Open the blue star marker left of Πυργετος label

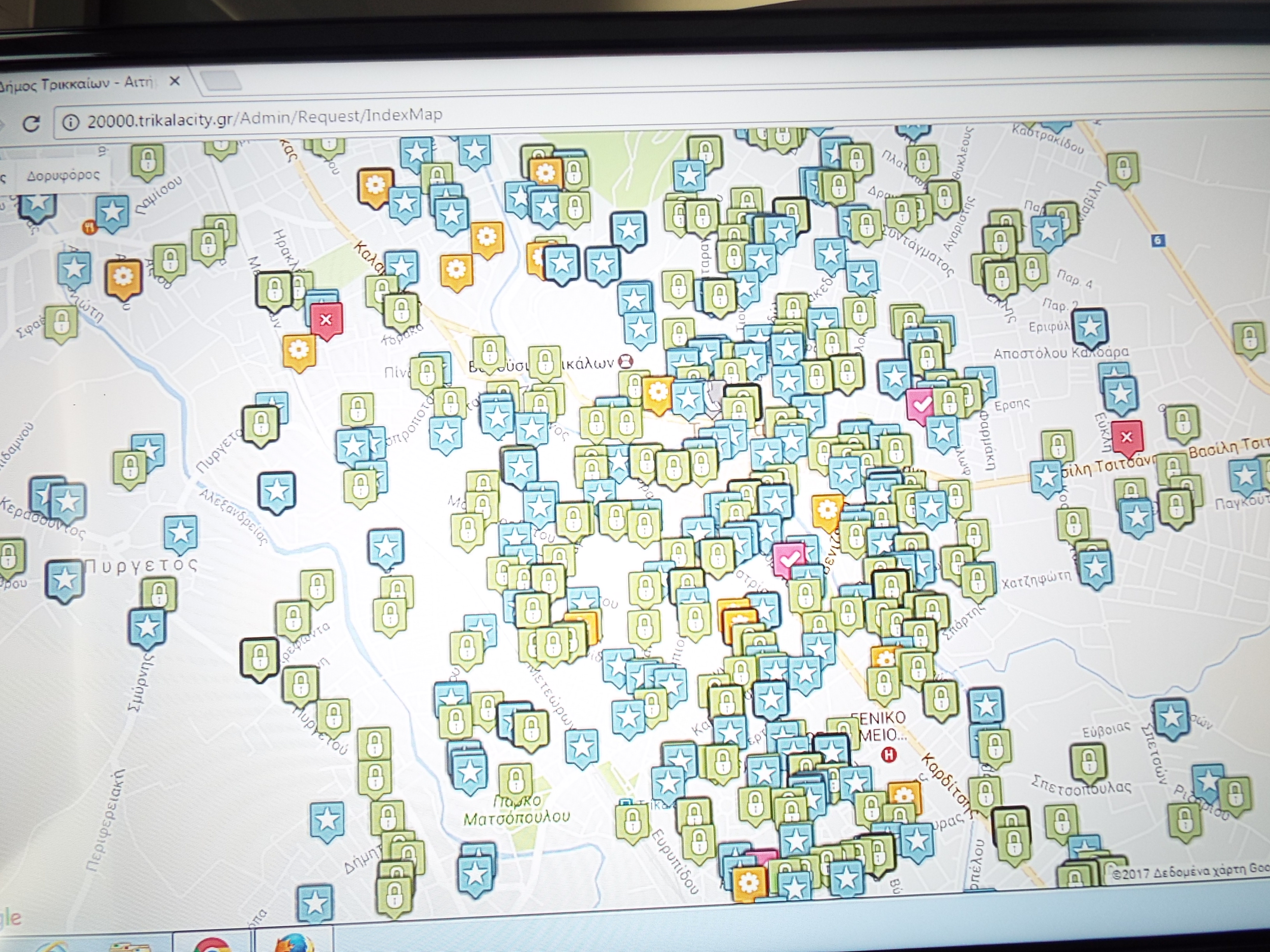64,581
